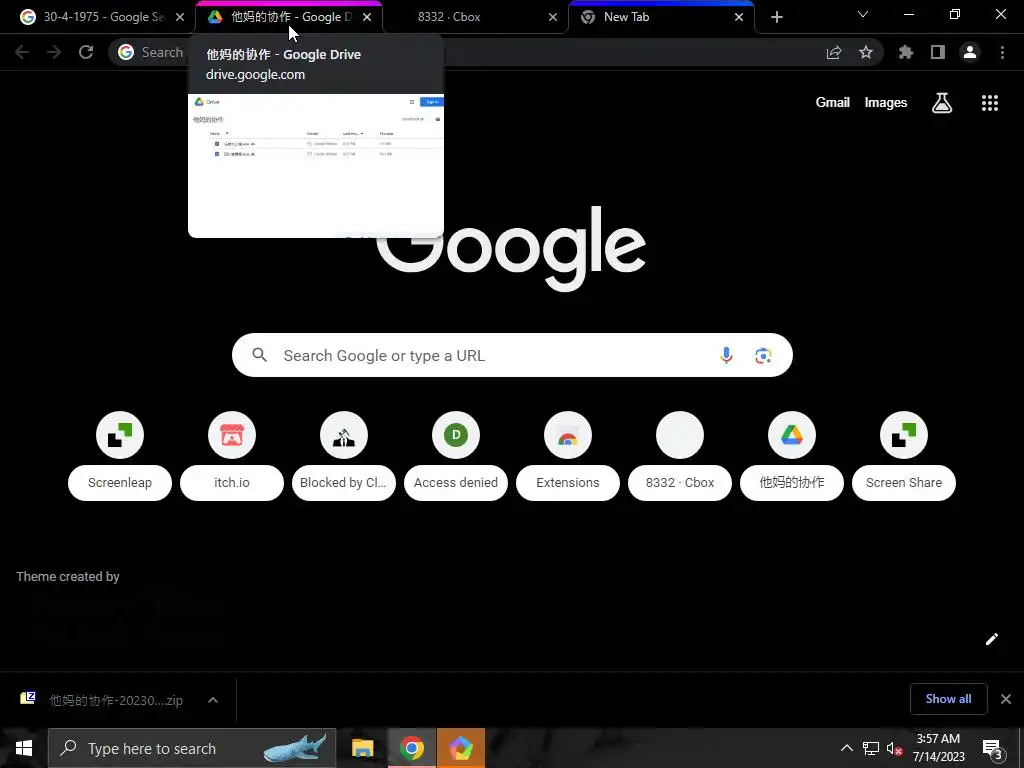Open the Google apps grid
Screen dimensions: 1024x768
(990, 103)
